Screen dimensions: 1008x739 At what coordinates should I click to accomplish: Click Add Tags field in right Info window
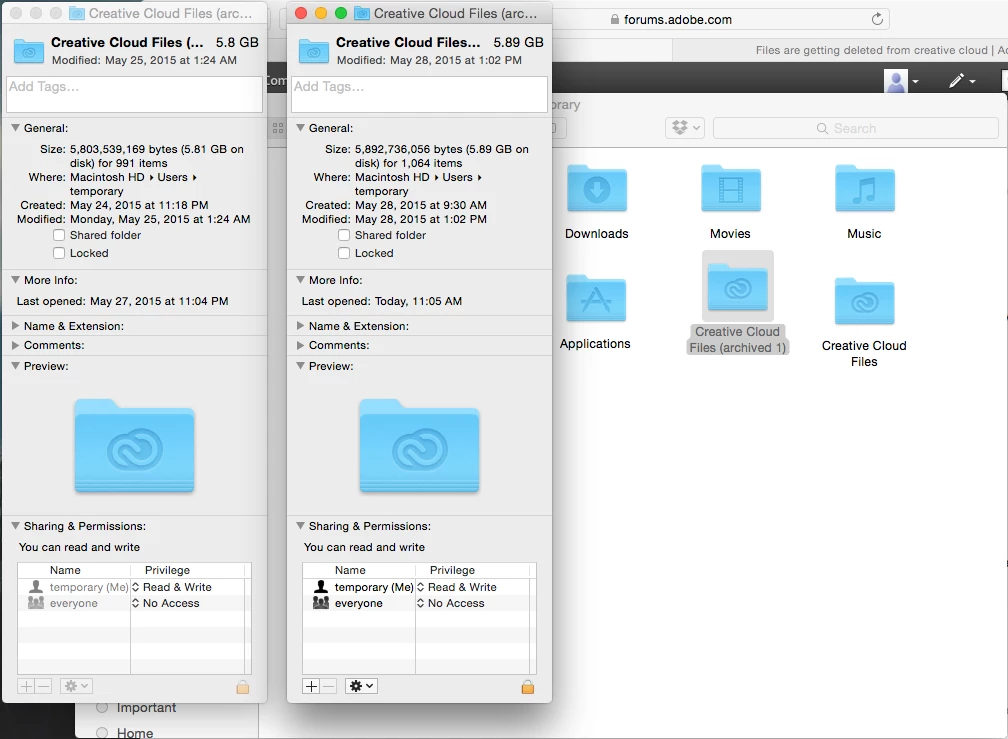coord(419,94)
